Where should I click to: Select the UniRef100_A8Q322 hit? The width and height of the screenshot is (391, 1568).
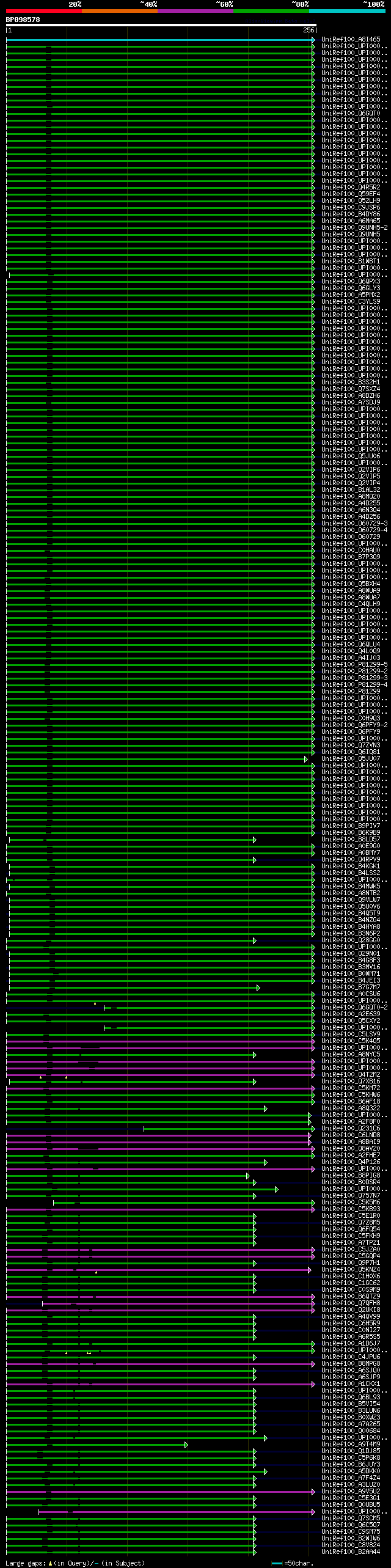pos(351,1108)
